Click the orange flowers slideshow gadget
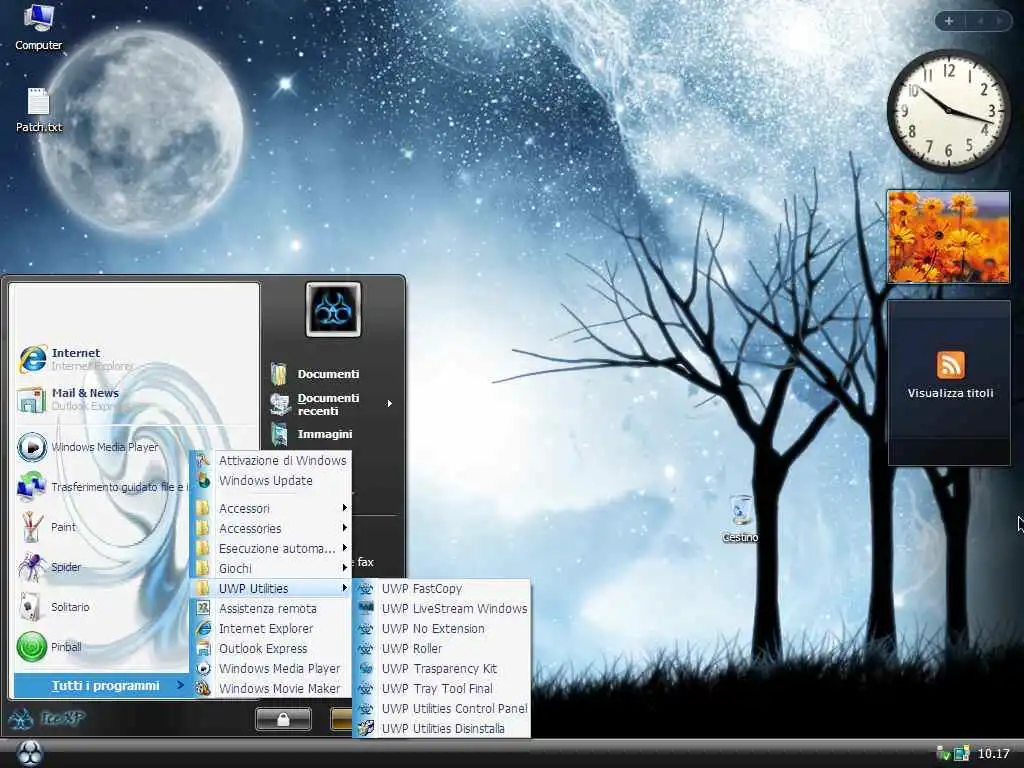 coord(948,237)
